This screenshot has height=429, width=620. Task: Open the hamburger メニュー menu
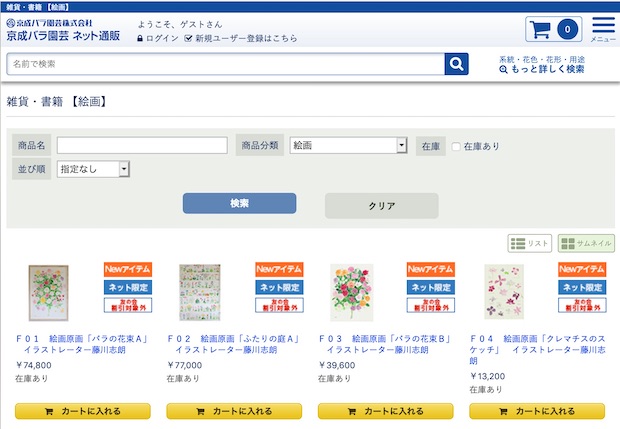point(603,29)
